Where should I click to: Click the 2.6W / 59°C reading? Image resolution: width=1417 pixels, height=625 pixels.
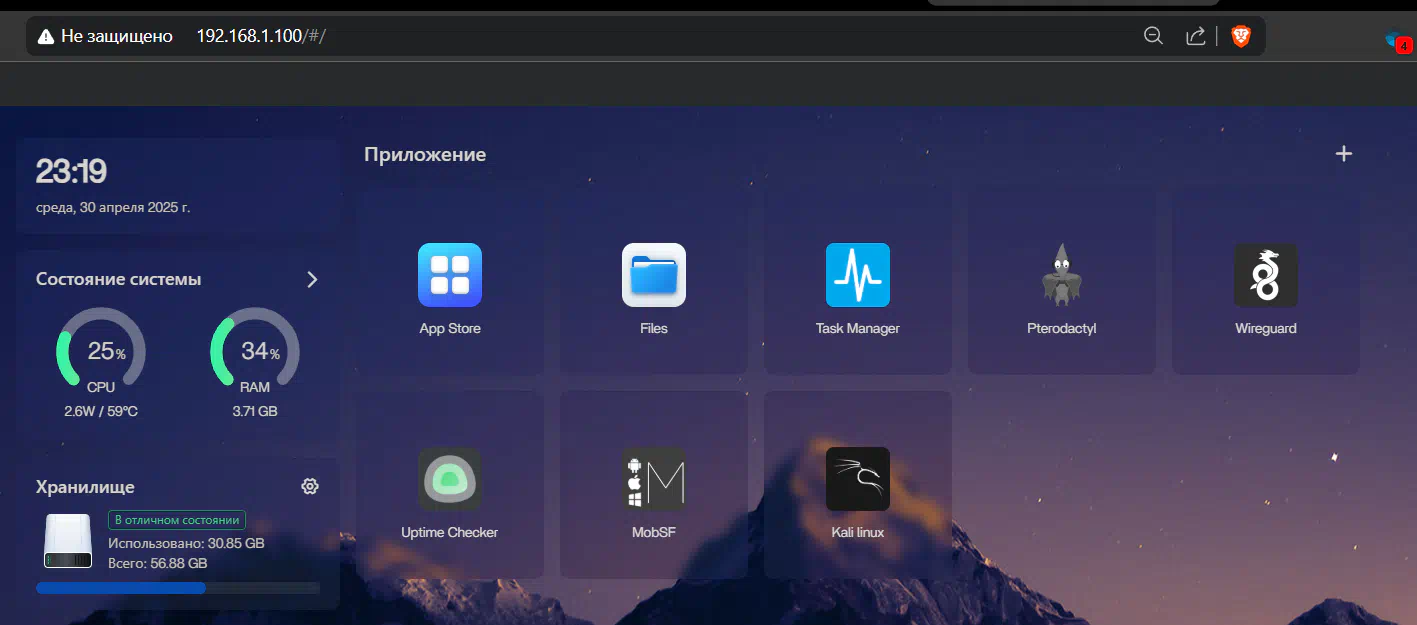[x=101, y=411]
